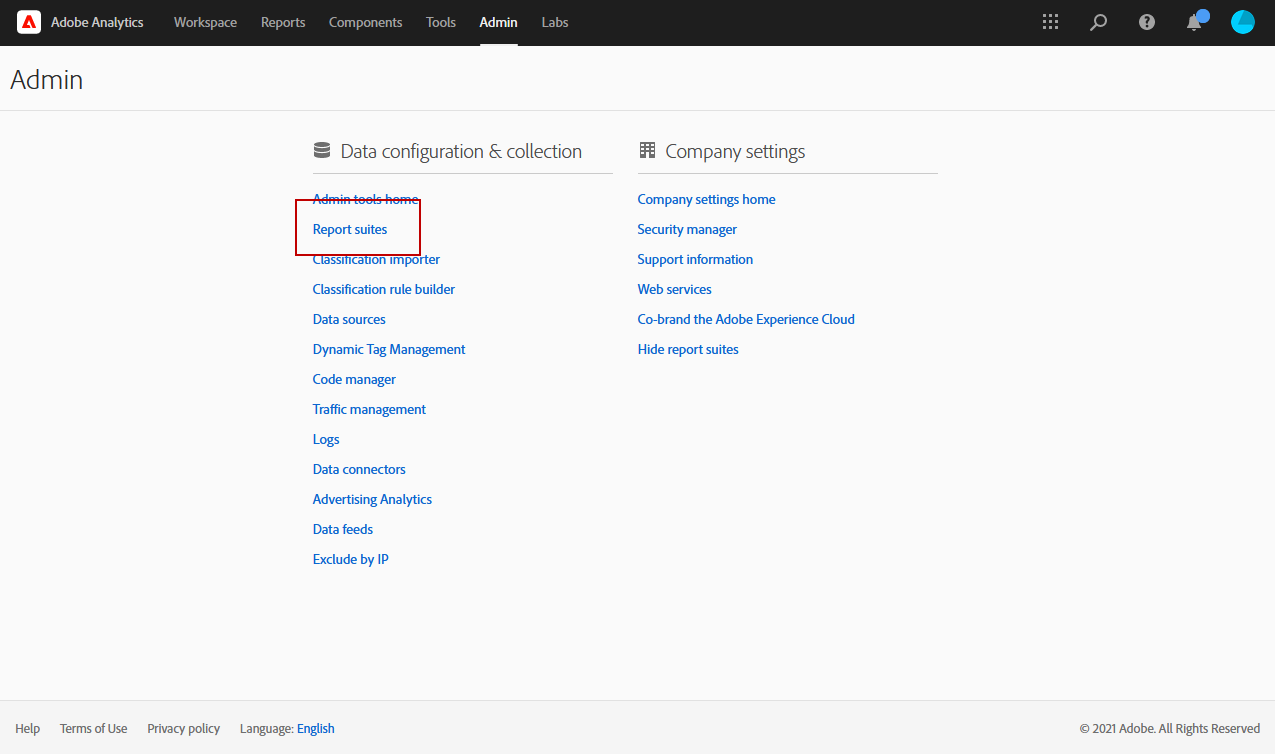
Task: Open Admin tools home link
Action: click(x=366, y=199)
